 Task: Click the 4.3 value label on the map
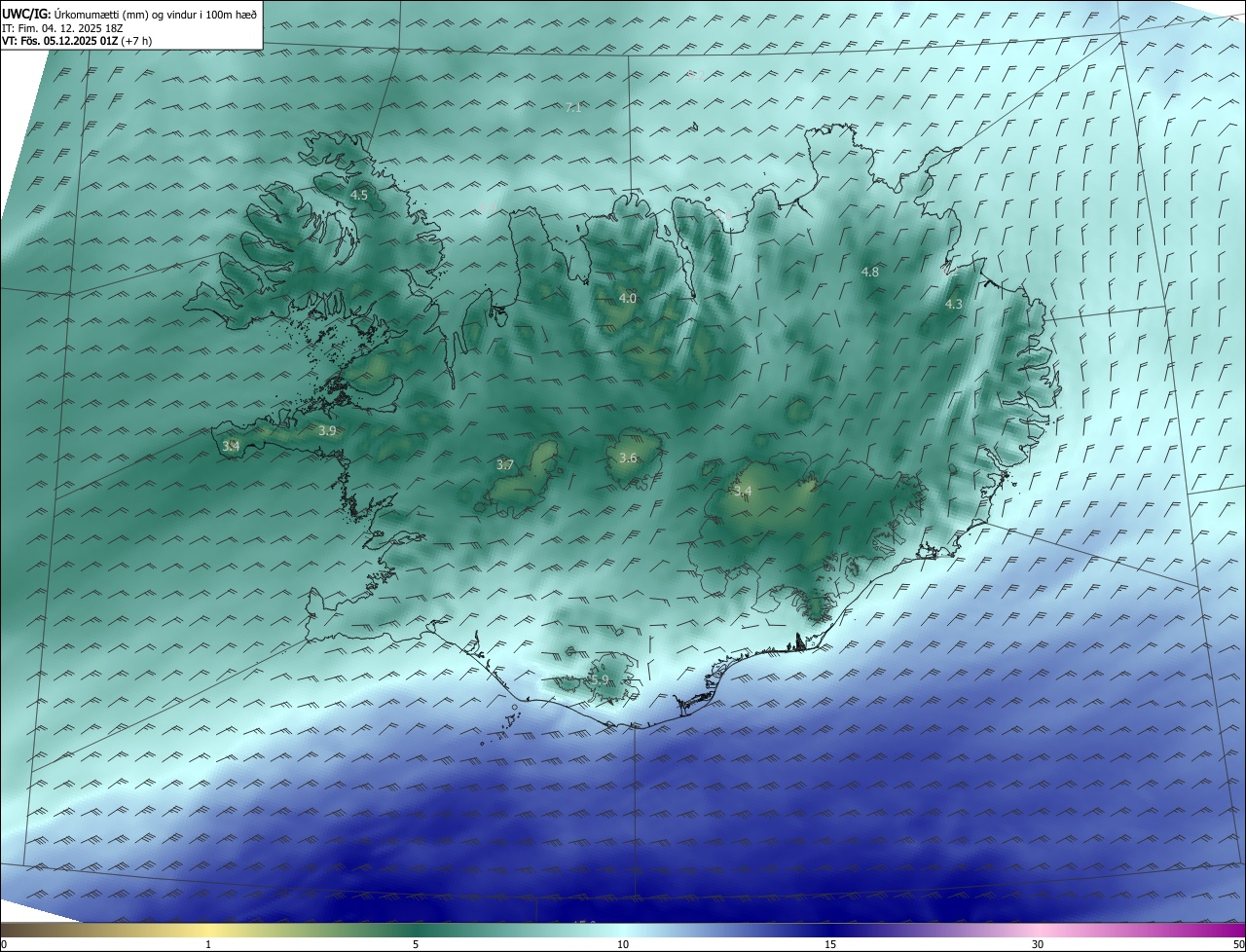954,305
